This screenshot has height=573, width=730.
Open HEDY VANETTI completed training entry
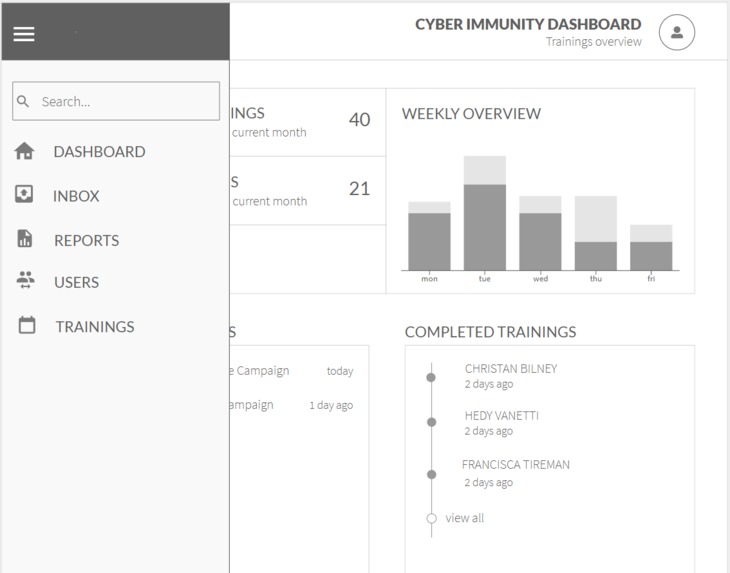501,423
